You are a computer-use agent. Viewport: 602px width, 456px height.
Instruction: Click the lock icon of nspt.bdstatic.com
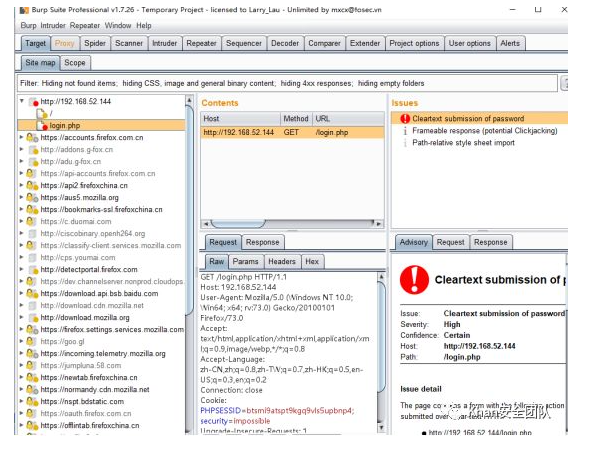(32, 401)
